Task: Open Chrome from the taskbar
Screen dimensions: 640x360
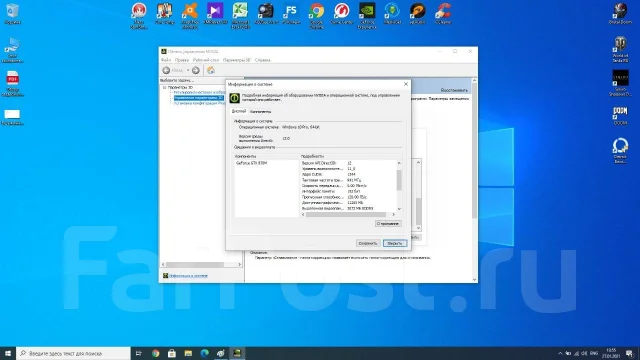Action: 156,353
